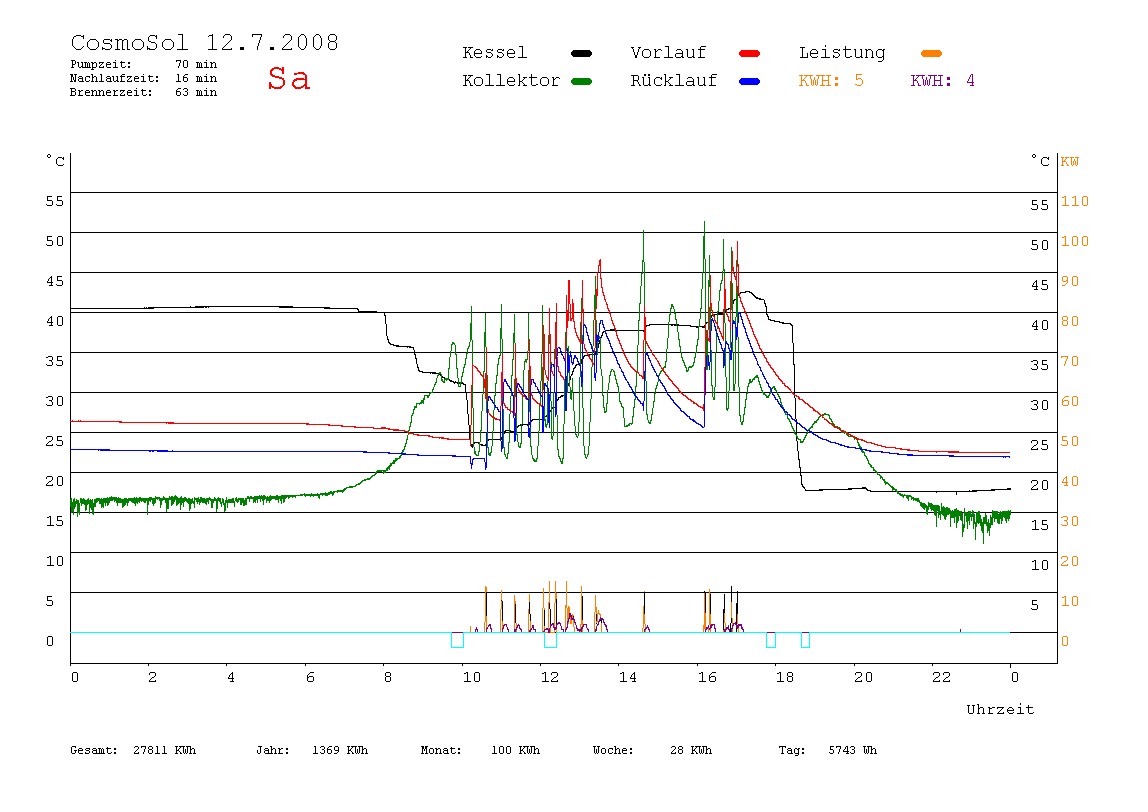The width and height of the screenshot is (1148, 812).
Task: Click the cyan pump marker near hour 10
Action: coord(457,640)
